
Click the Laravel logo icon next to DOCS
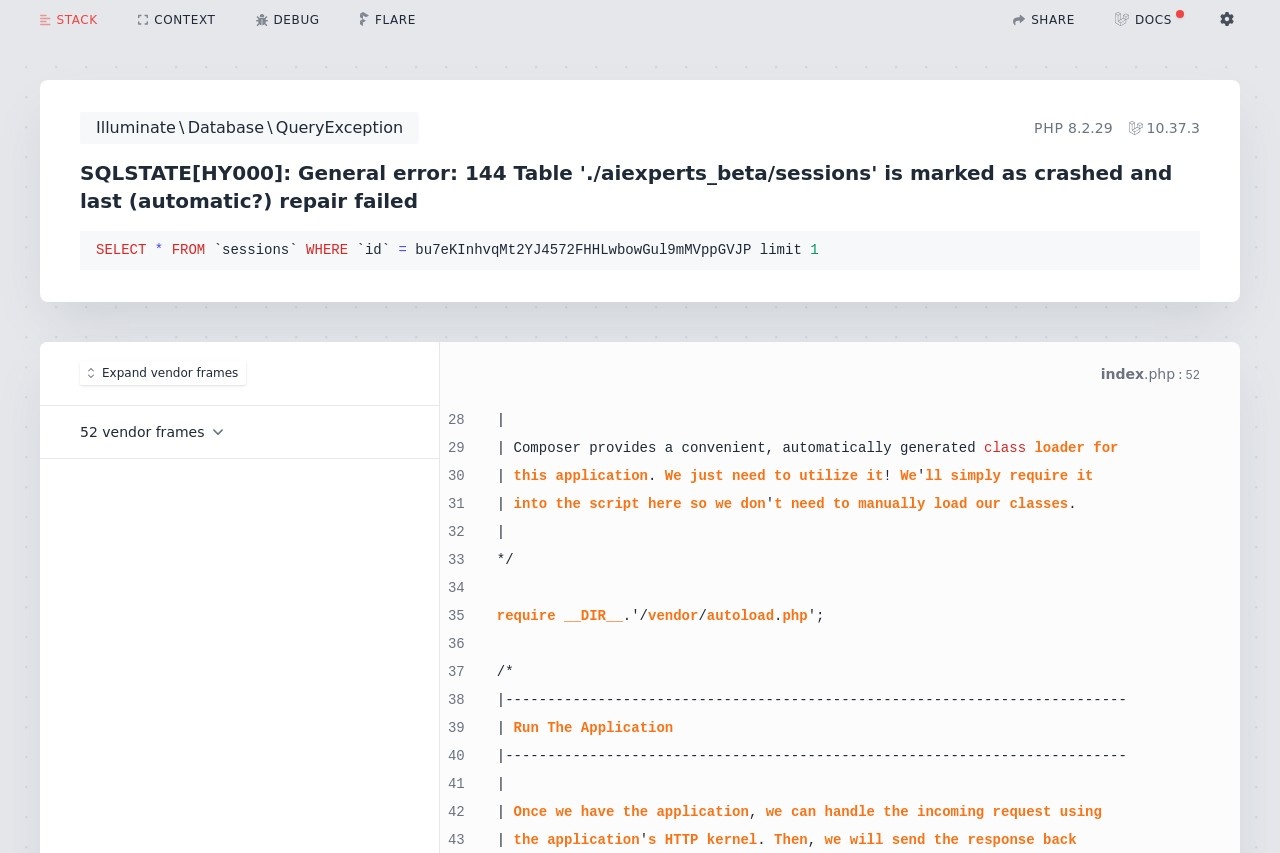(x=1122, y=19)
